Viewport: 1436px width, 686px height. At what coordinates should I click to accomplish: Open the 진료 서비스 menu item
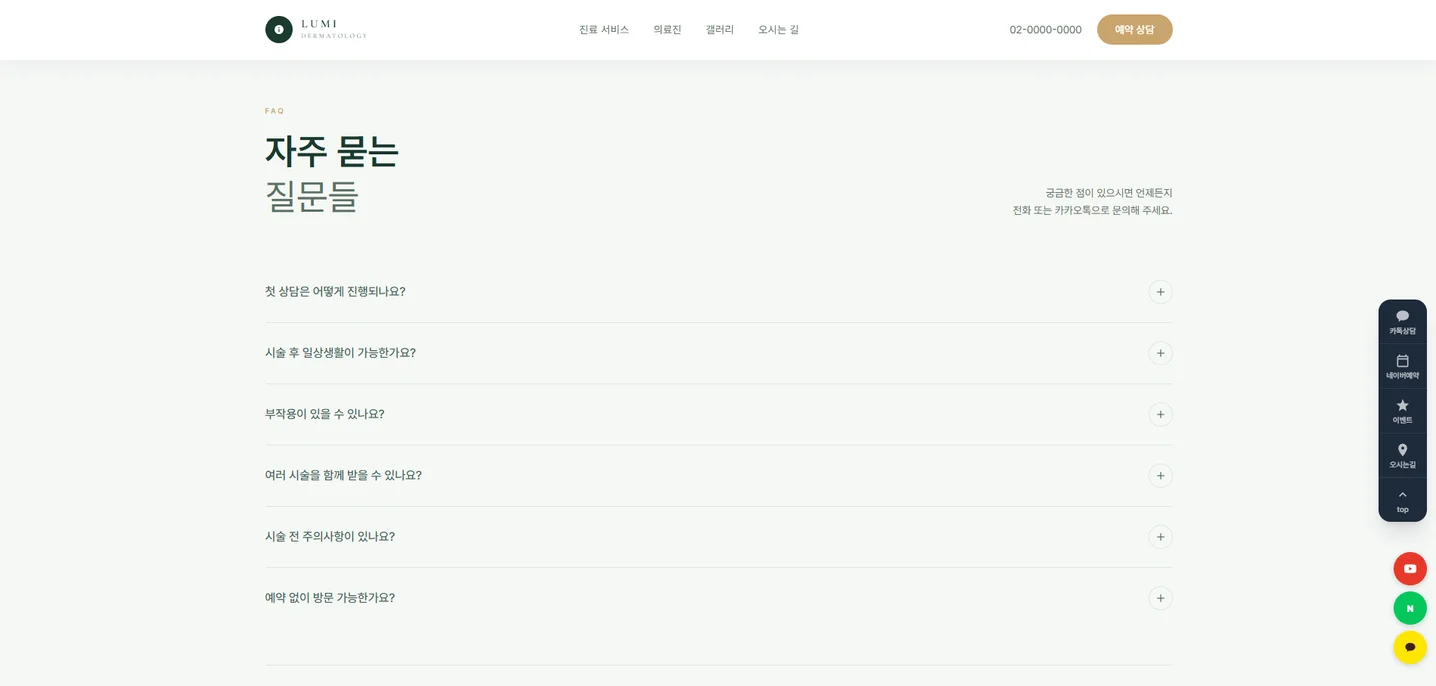(604, 30)
